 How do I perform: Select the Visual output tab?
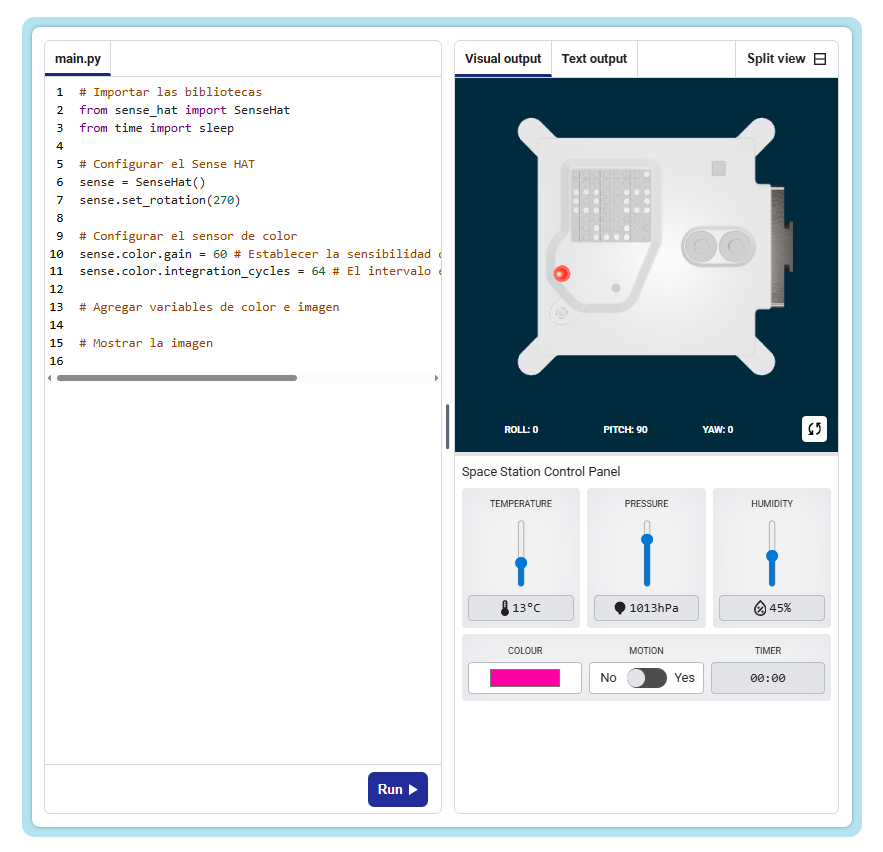tap(503, 59)
